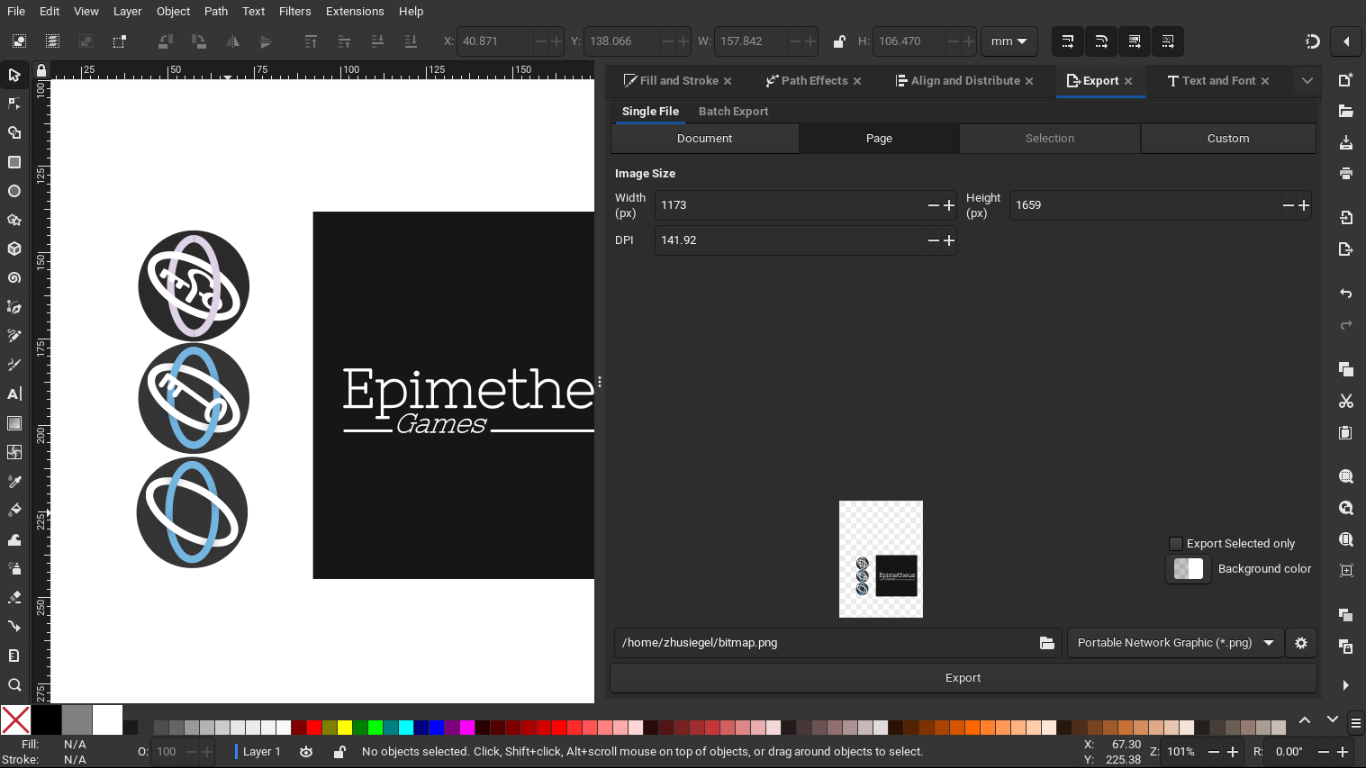Screen dimensions: 1366x768
Task: Show previous palette row with up chevron
Action: coord(1305,720)
